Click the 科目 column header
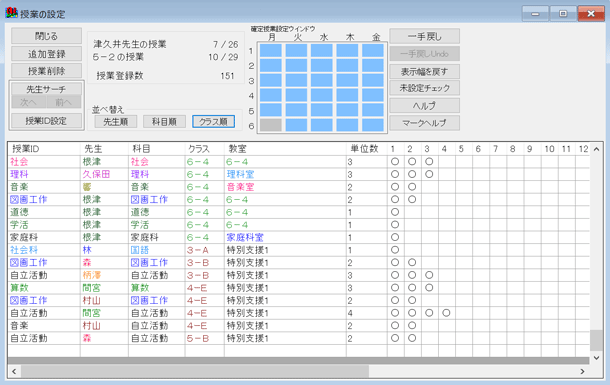 [157, 149]
